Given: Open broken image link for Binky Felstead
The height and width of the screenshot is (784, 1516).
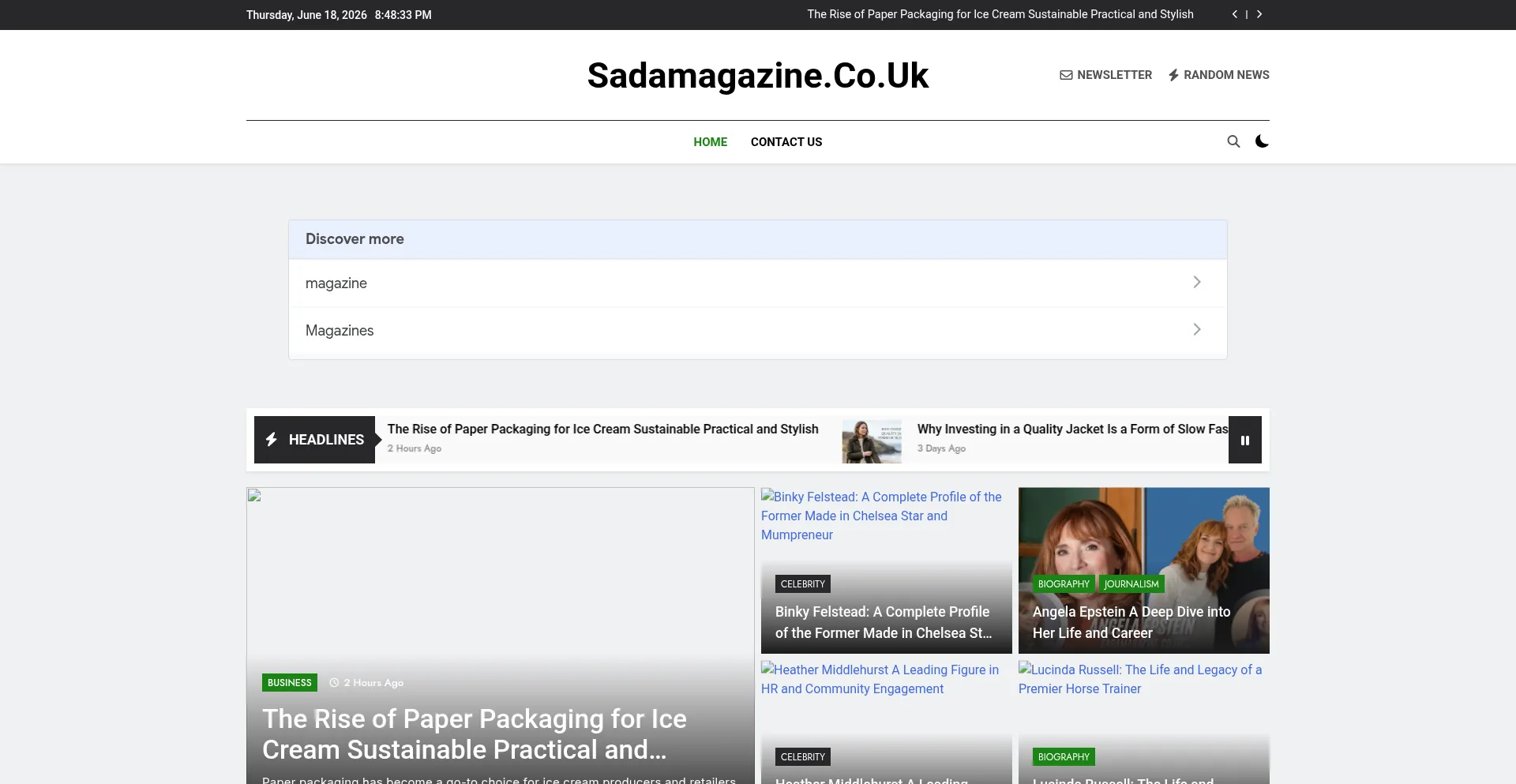Looking at the screenshot, I should click(x=881, y=516).
